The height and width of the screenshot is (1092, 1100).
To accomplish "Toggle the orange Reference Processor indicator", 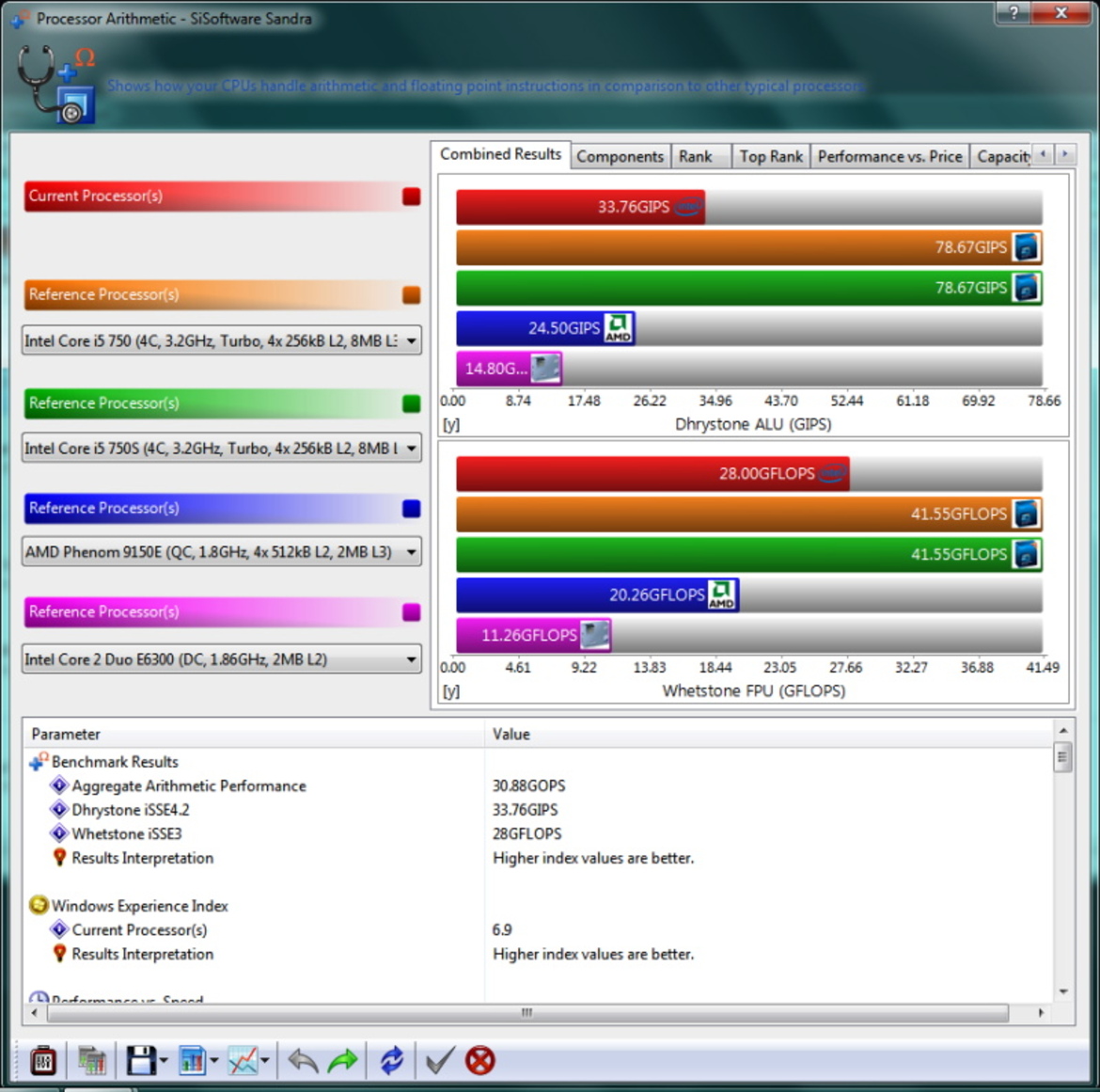I will point(411,294).
